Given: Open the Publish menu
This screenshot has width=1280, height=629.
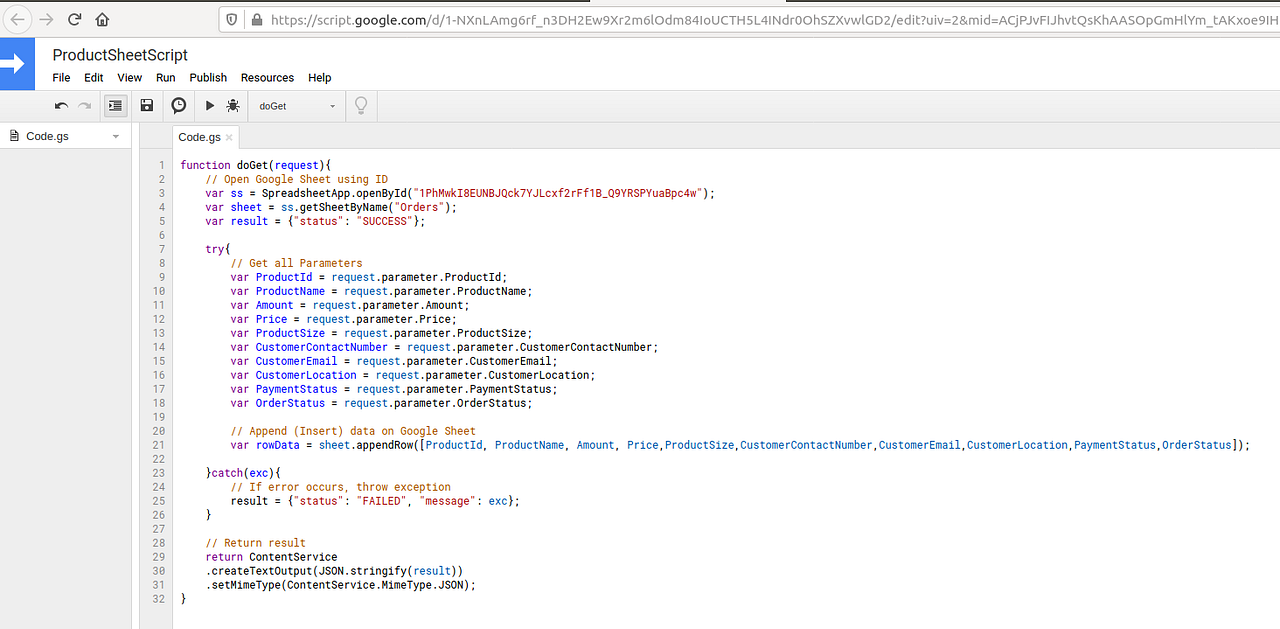Looking at the screenshot, I should [x=207, y=77].
